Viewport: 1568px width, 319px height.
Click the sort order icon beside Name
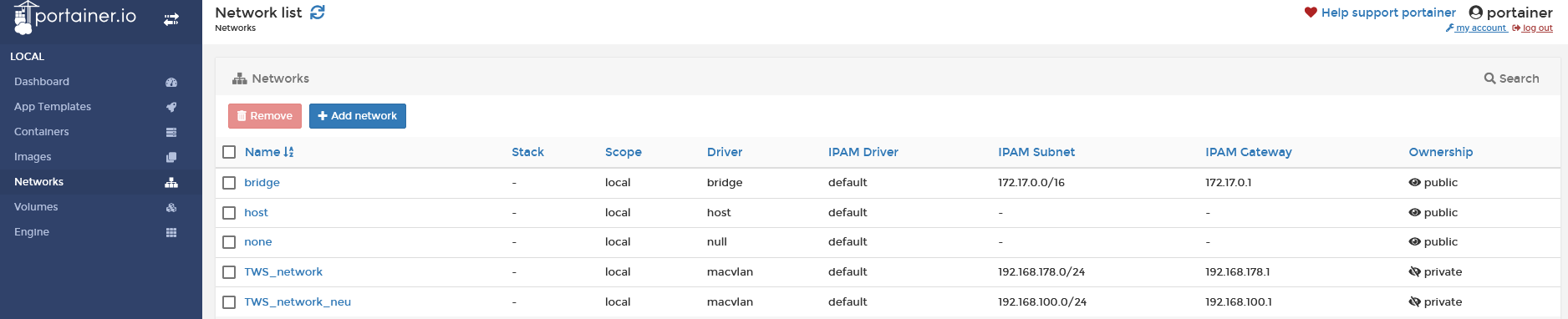288,152
